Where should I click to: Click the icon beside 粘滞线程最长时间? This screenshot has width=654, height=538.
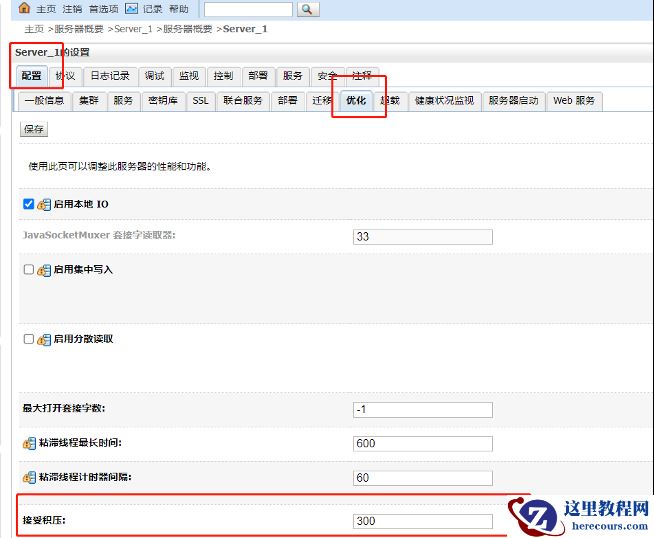coord(29,443)
